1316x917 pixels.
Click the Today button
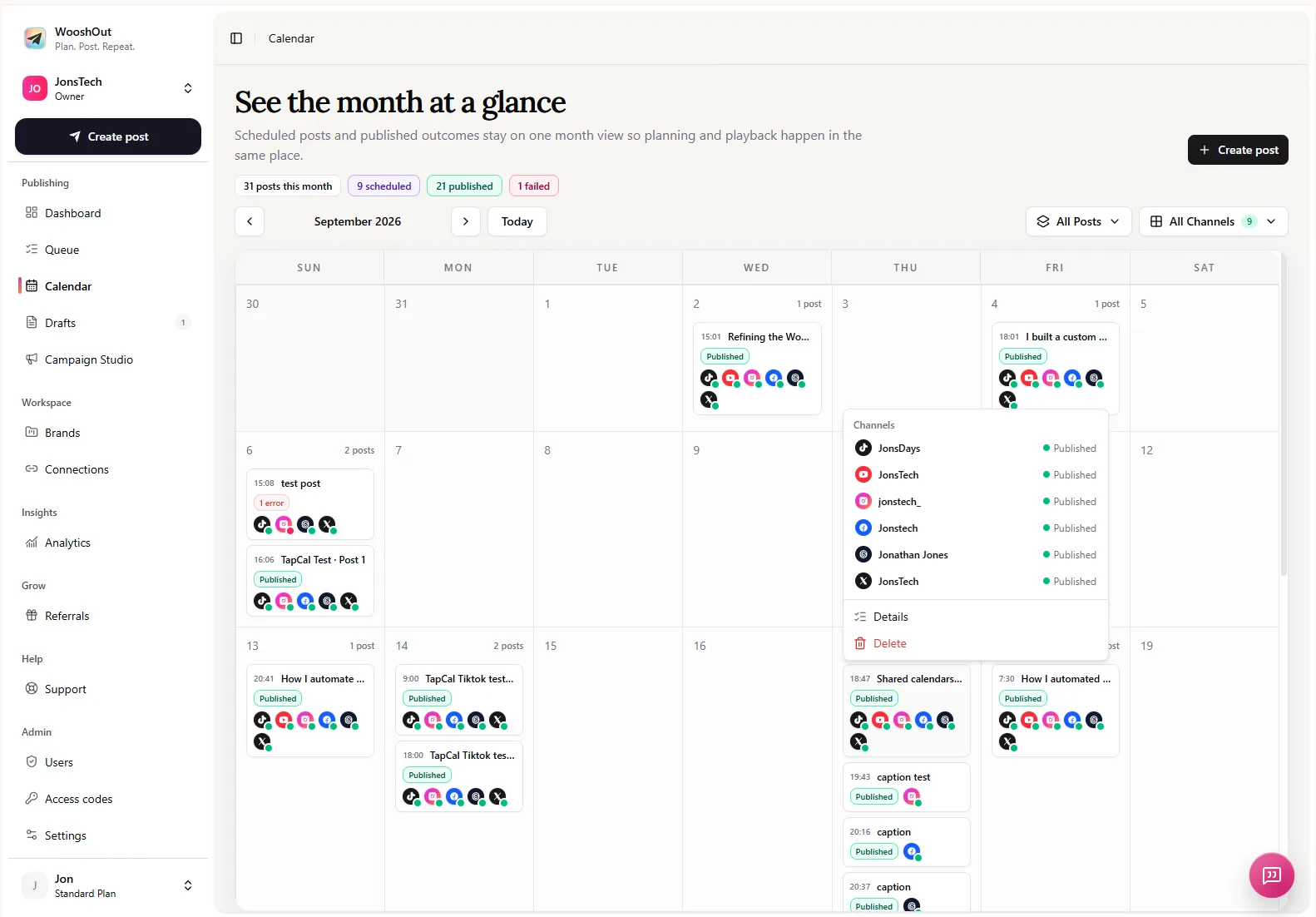517,221
